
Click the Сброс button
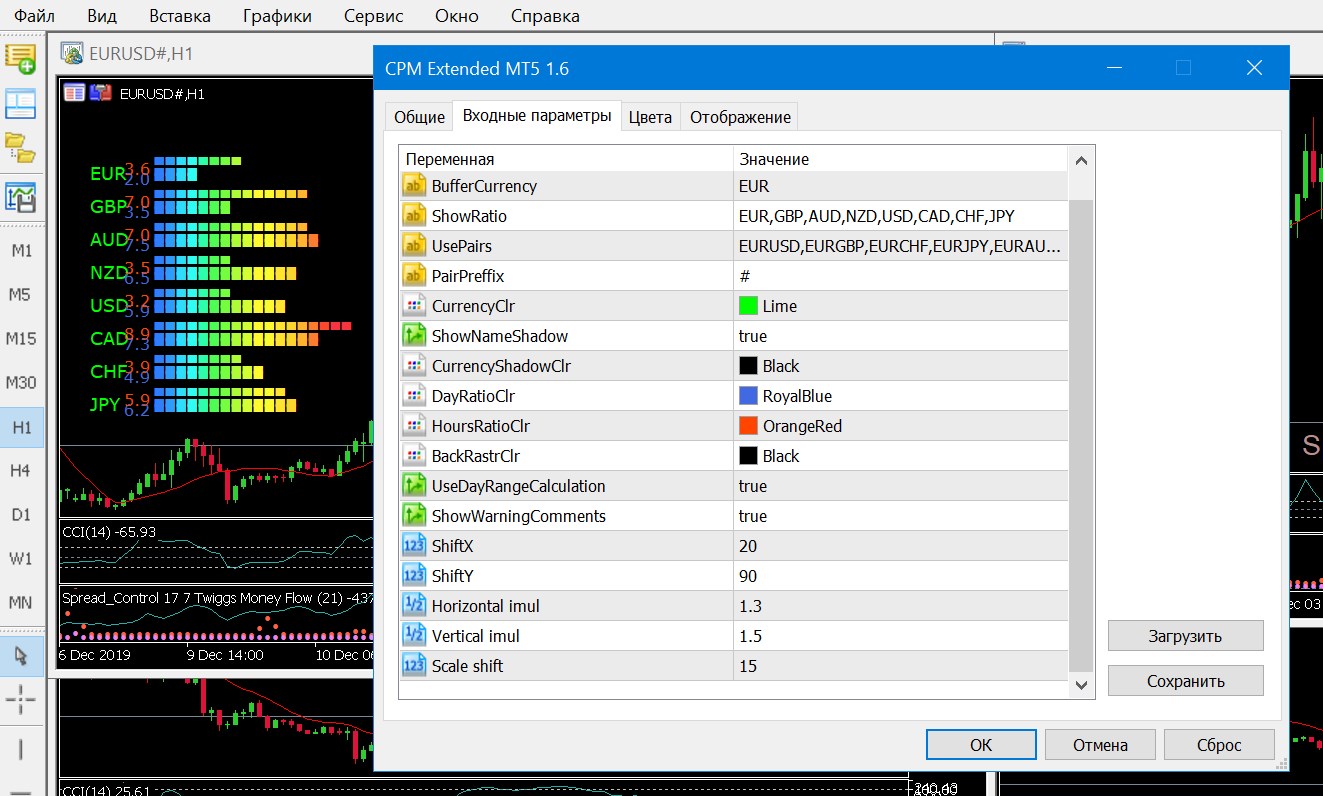point(1219,745)
